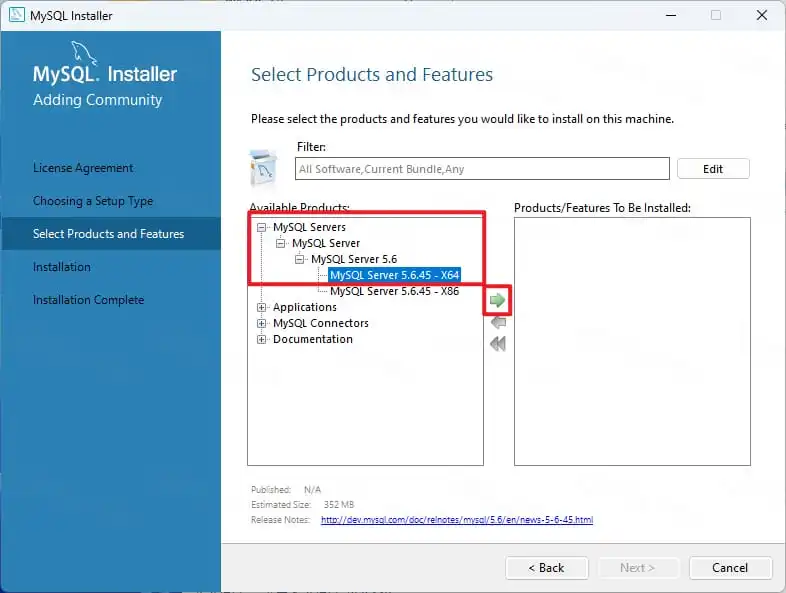Click the MySQL Installer title bar icon
786x593 pixels.
tap(17, 15)
